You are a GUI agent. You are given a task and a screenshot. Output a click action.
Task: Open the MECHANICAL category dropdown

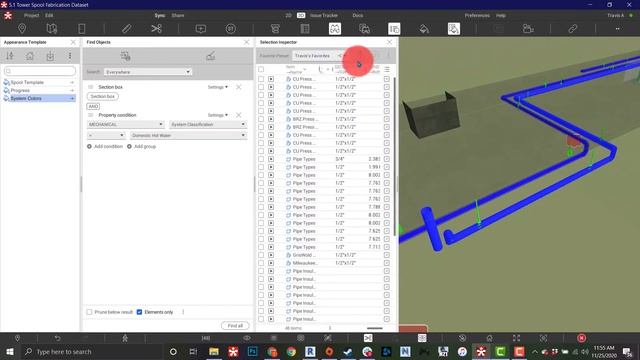point(125,124)
